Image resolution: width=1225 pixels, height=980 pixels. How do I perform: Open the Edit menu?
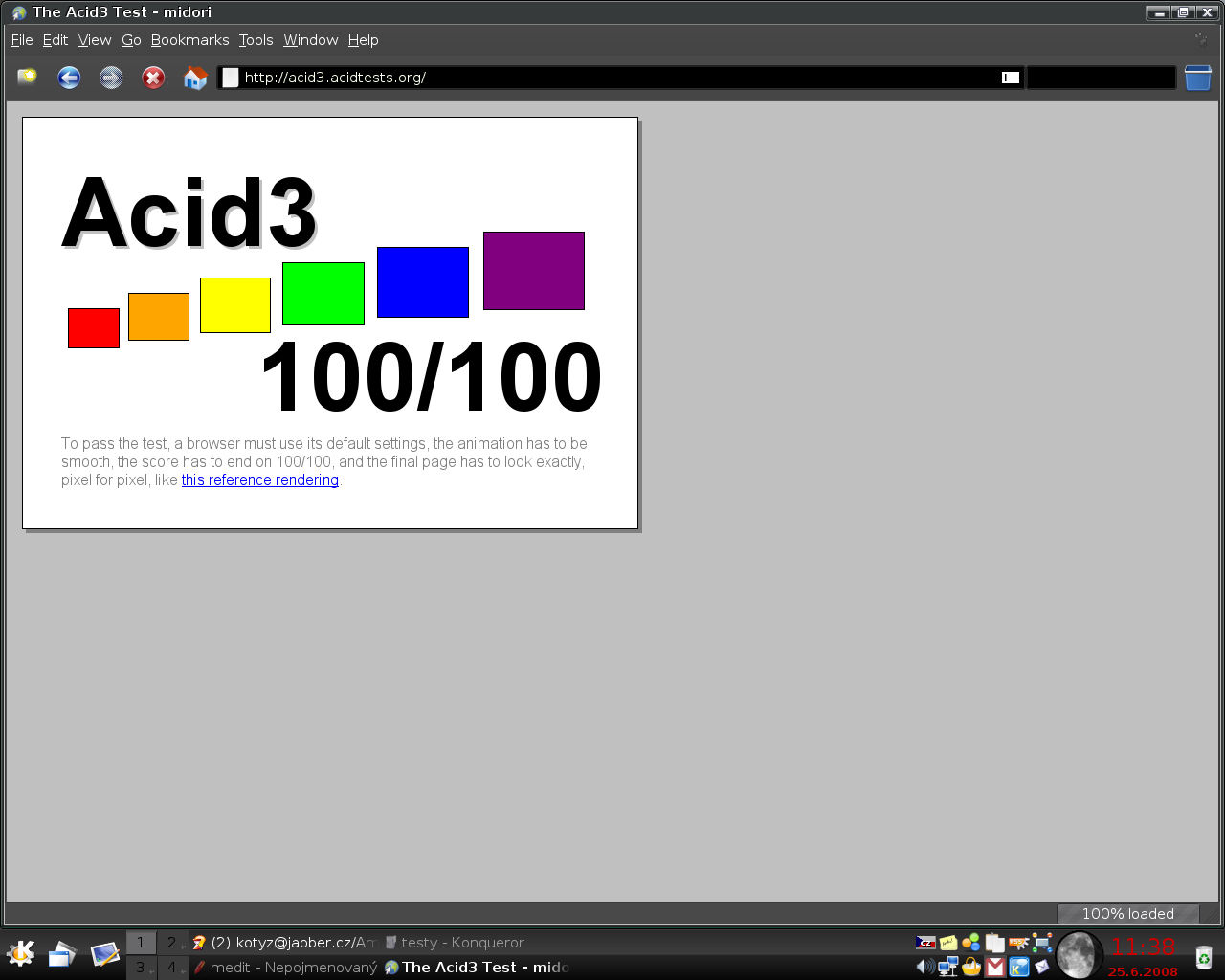coord(56,40)
